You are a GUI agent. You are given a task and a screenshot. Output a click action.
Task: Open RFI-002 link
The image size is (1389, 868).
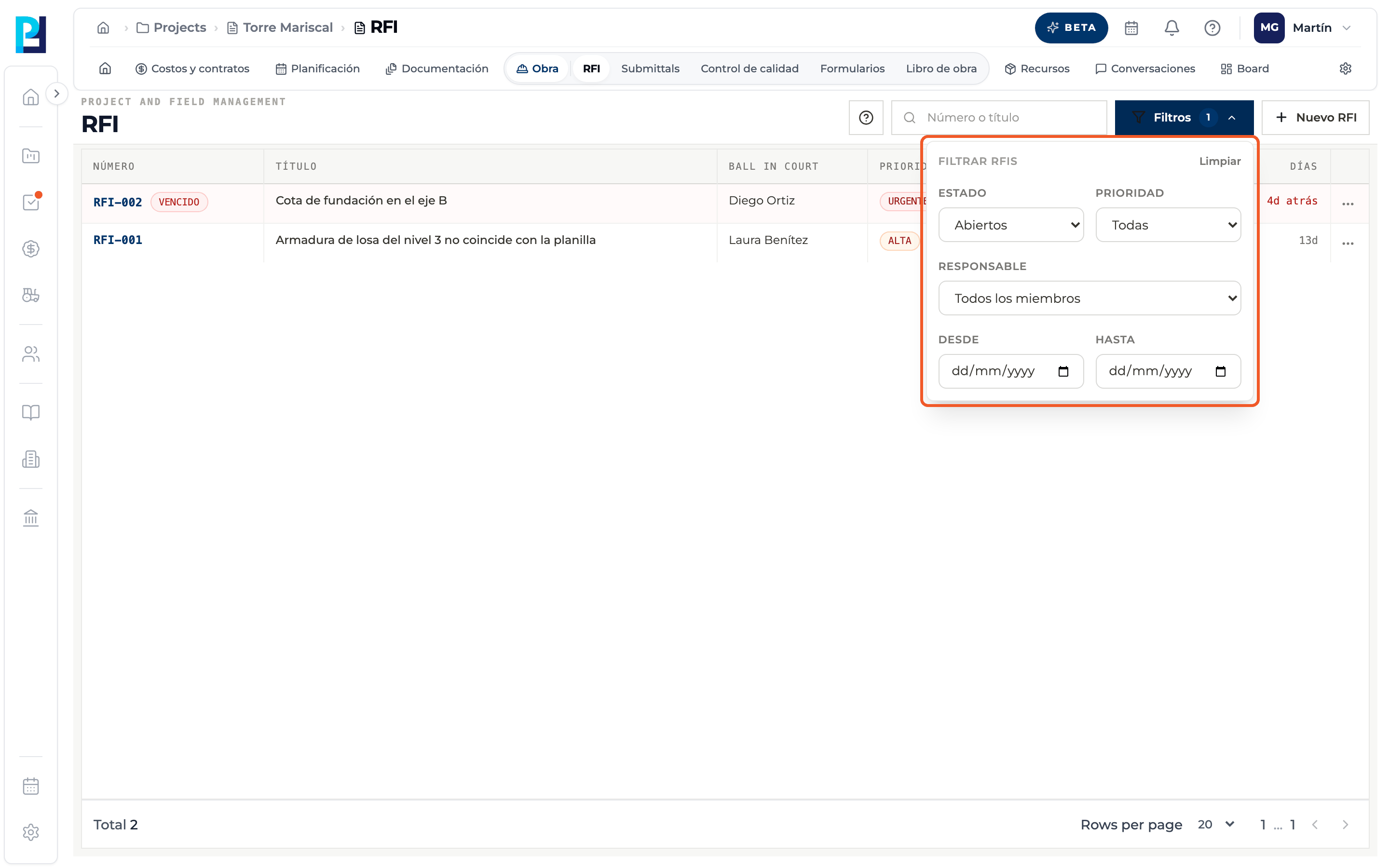coord(117,202)
